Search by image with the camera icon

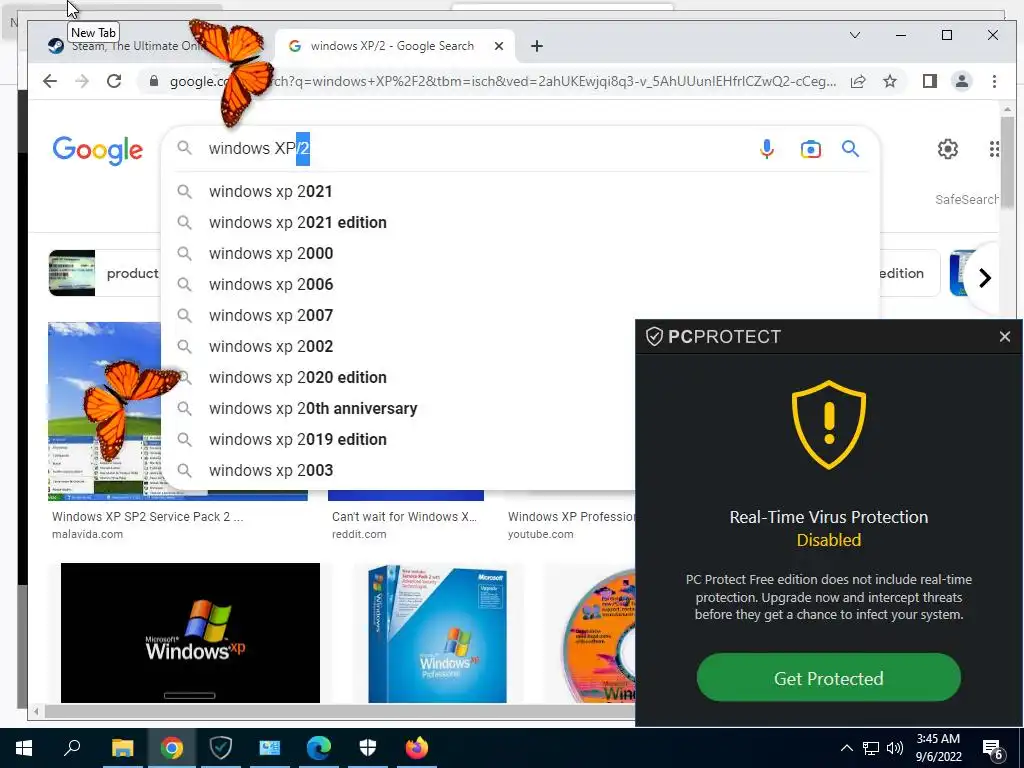(810, 149)
